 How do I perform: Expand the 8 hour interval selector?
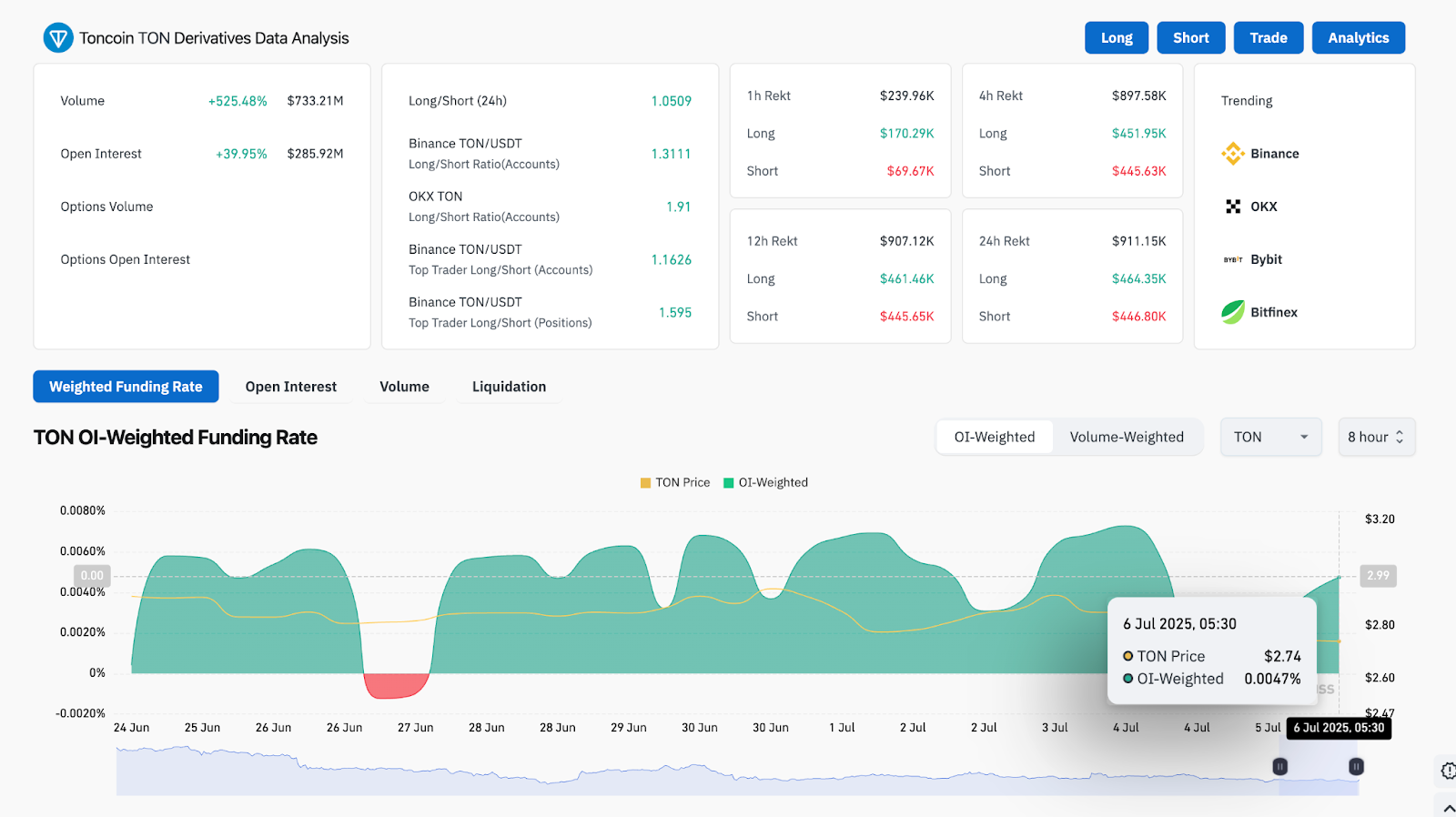(1376, 437)
